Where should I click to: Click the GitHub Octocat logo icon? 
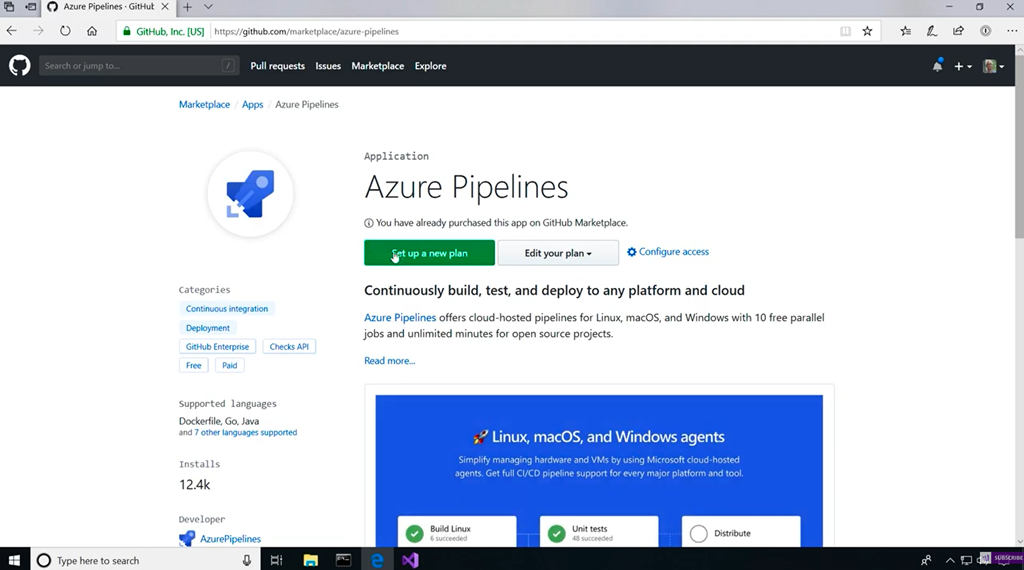click(x=19, y=66)
